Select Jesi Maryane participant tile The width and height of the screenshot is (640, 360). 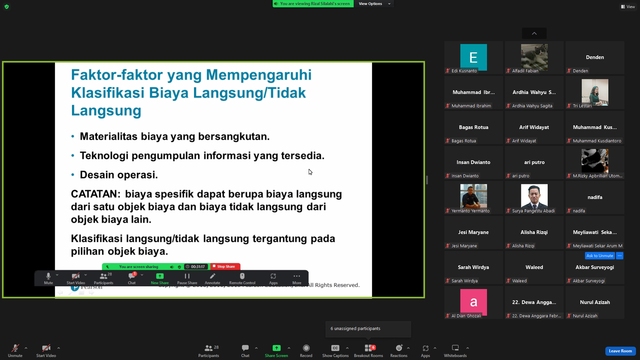click(x=473, y=233)
